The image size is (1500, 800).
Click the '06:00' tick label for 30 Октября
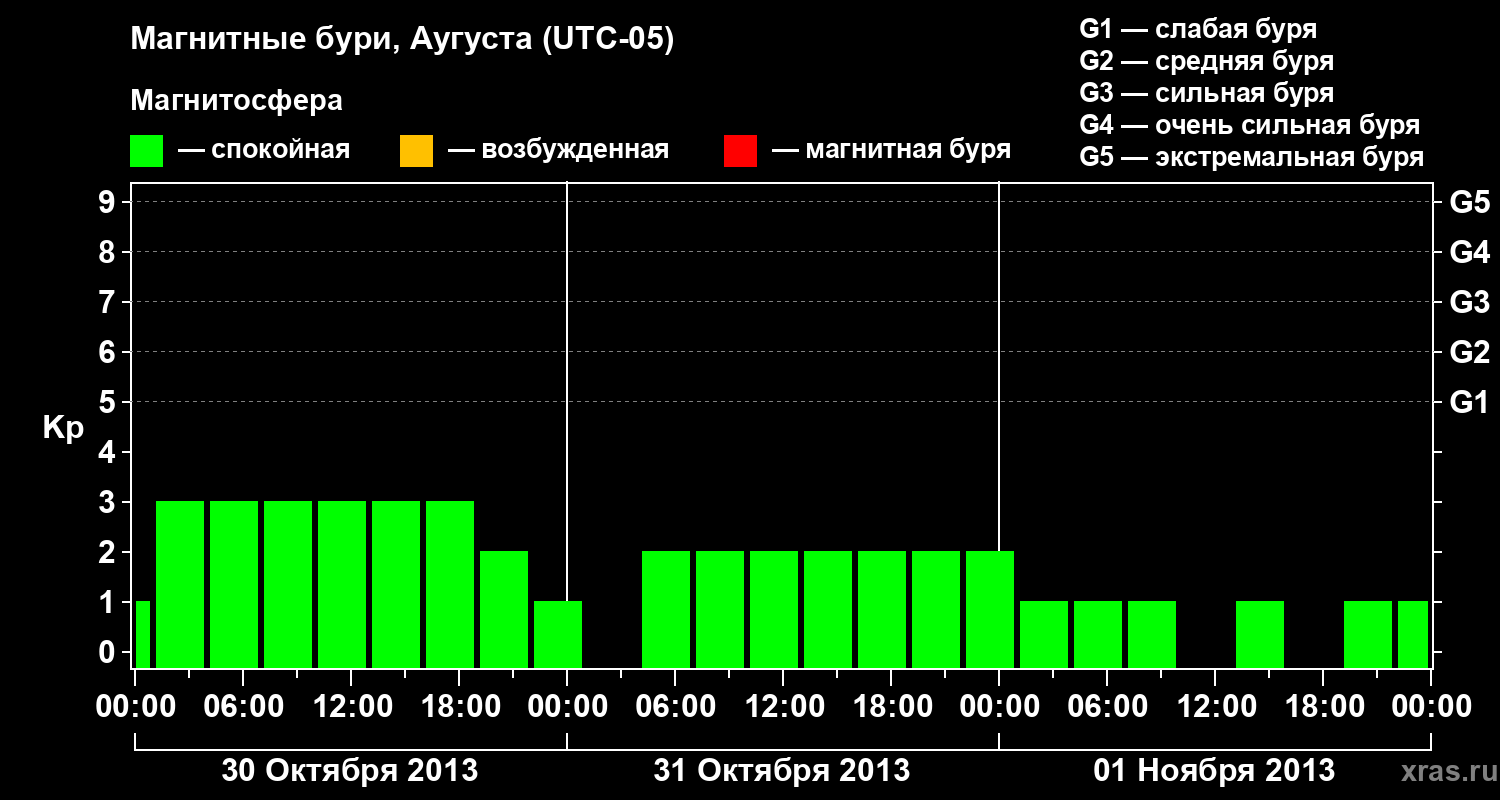(x=243, y=706)
